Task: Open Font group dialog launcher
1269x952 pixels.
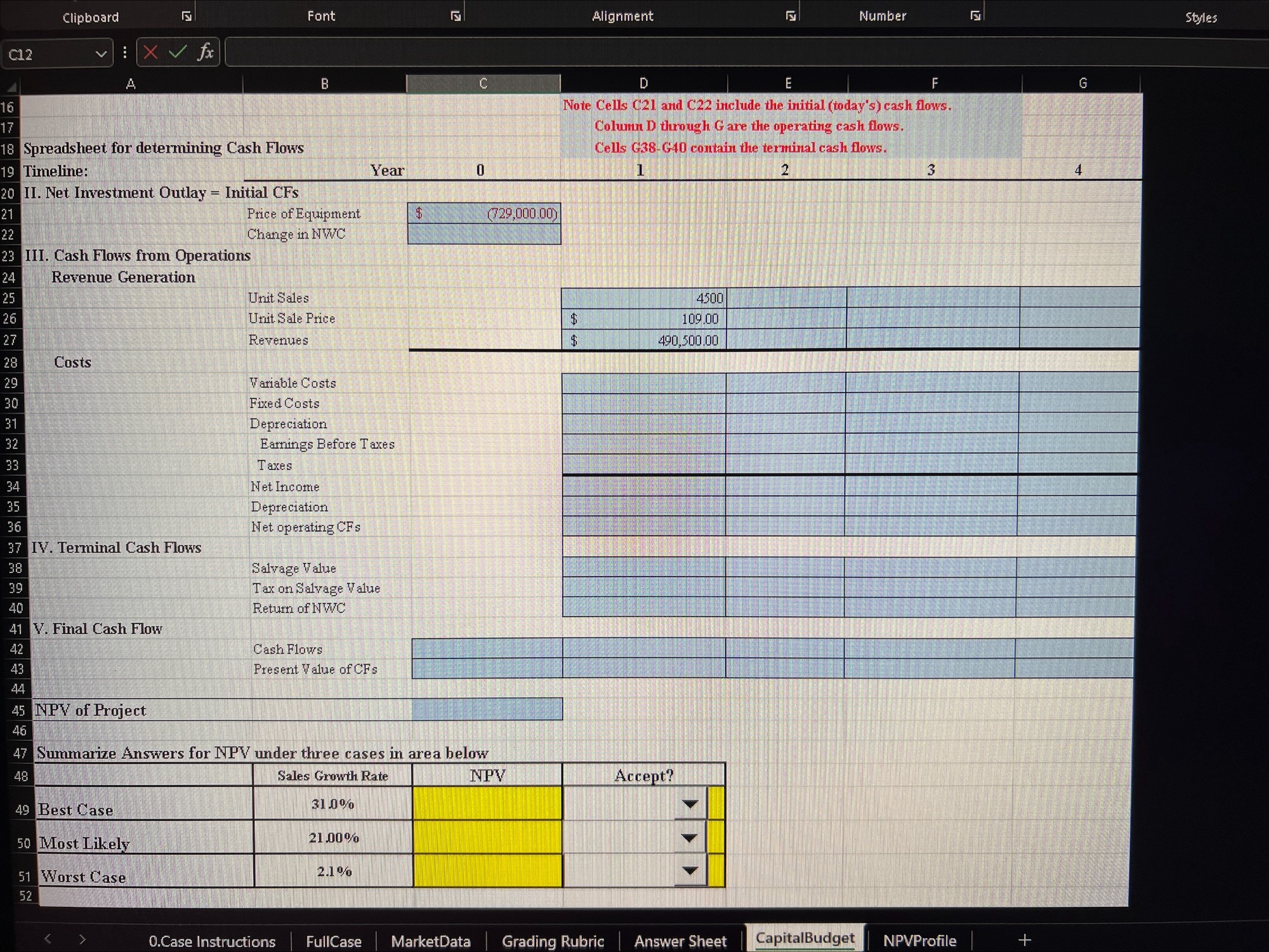Action: (x=456, y=16)
